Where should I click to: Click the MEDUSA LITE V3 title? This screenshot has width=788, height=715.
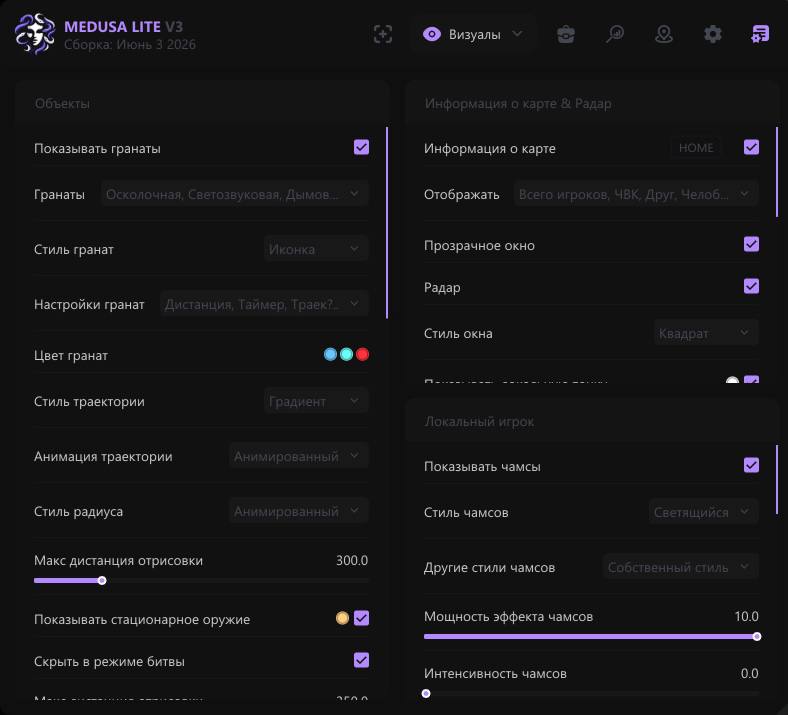point(123,26)
